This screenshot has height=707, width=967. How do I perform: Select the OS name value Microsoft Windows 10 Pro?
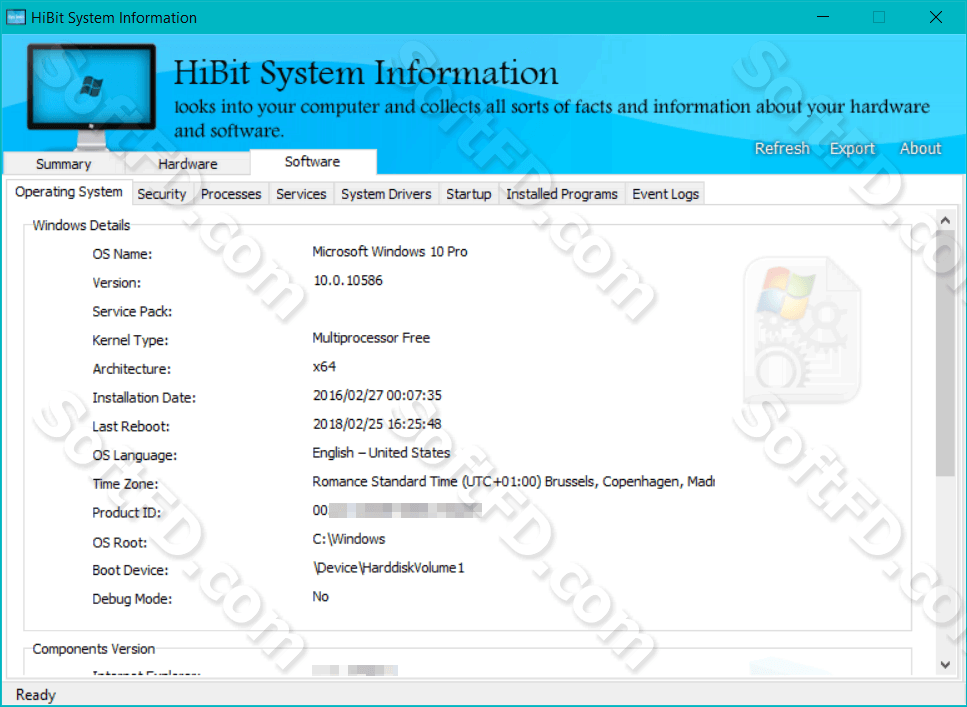pos(390,252)
